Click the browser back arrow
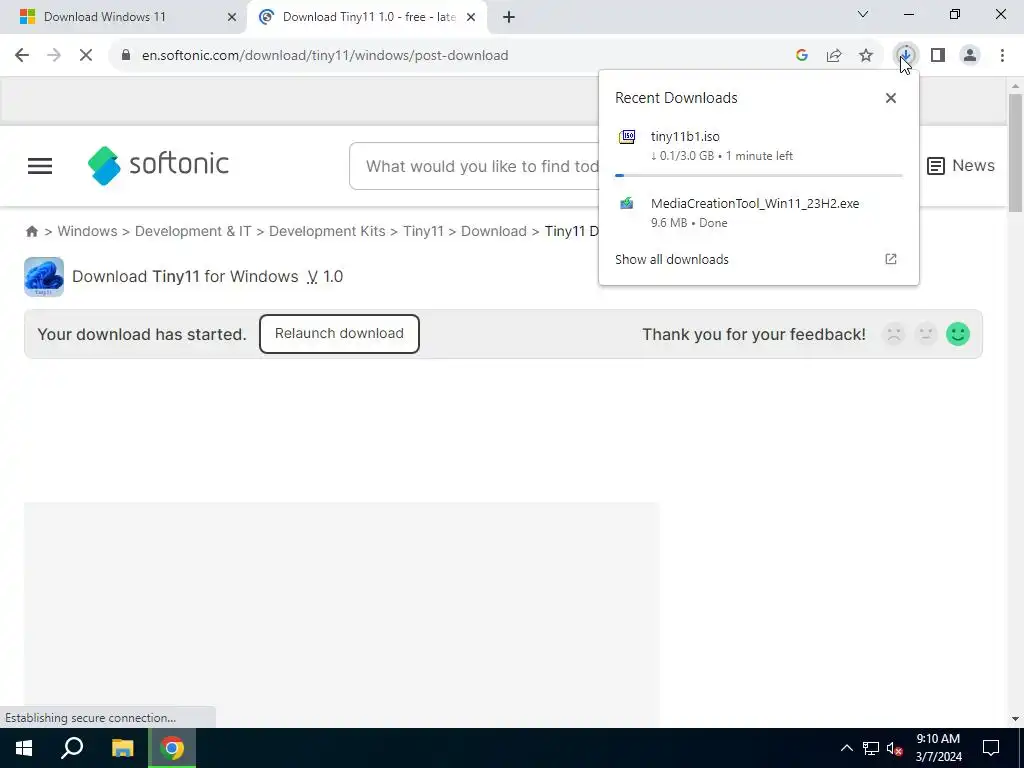 [22, 56]
